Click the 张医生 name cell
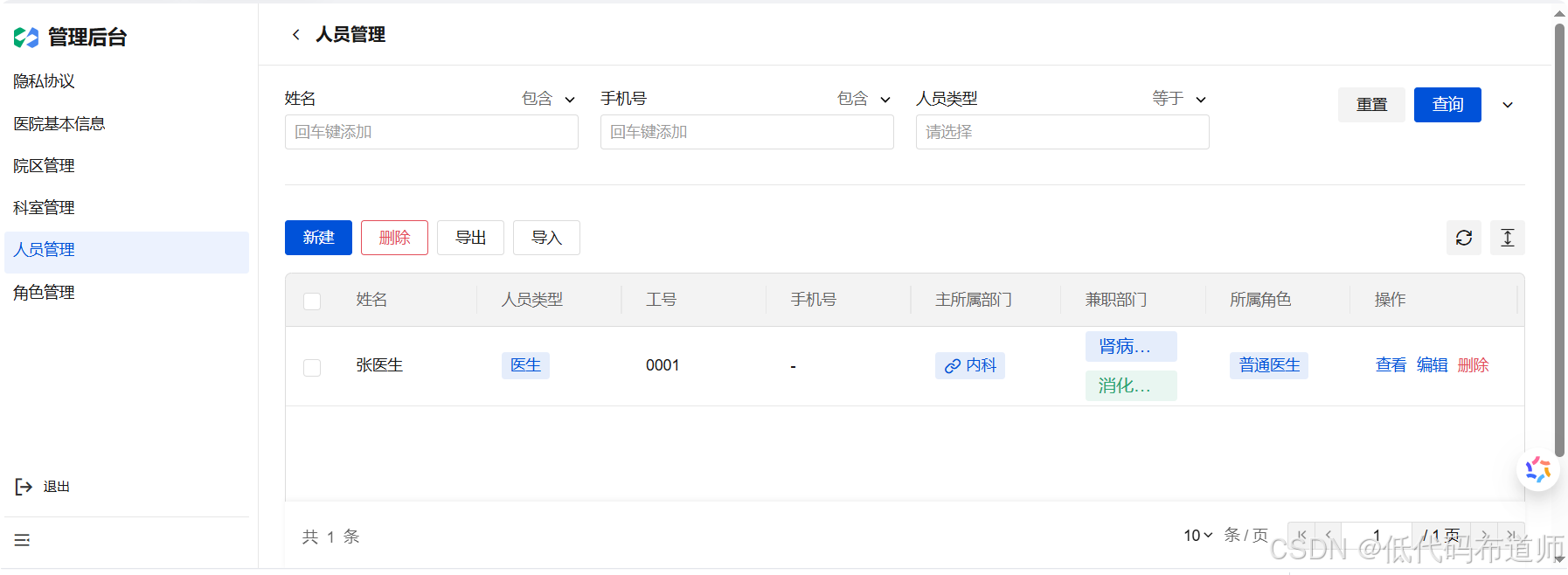The image size is (1568, 575). (x=379, y=365)
